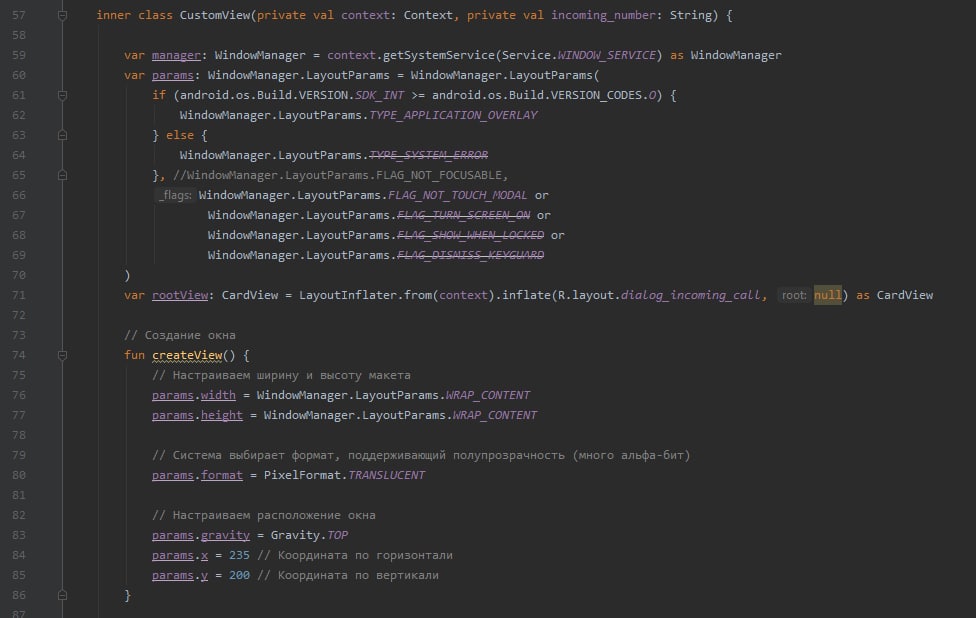Click deprecated FLAG_SHOW_WHEN_LOCKED constant

point(471,235)
